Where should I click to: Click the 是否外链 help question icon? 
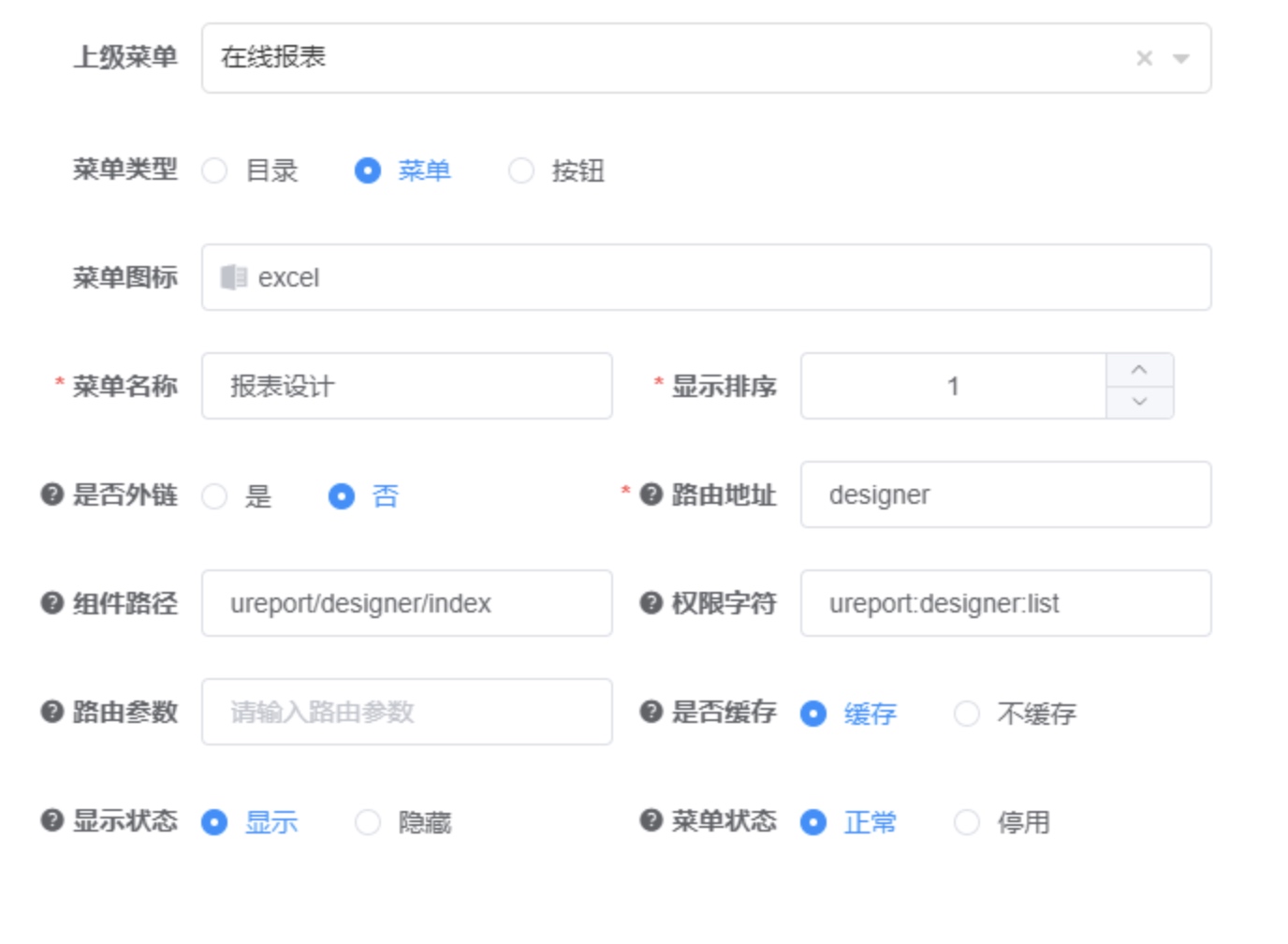[x=52, y=494]
